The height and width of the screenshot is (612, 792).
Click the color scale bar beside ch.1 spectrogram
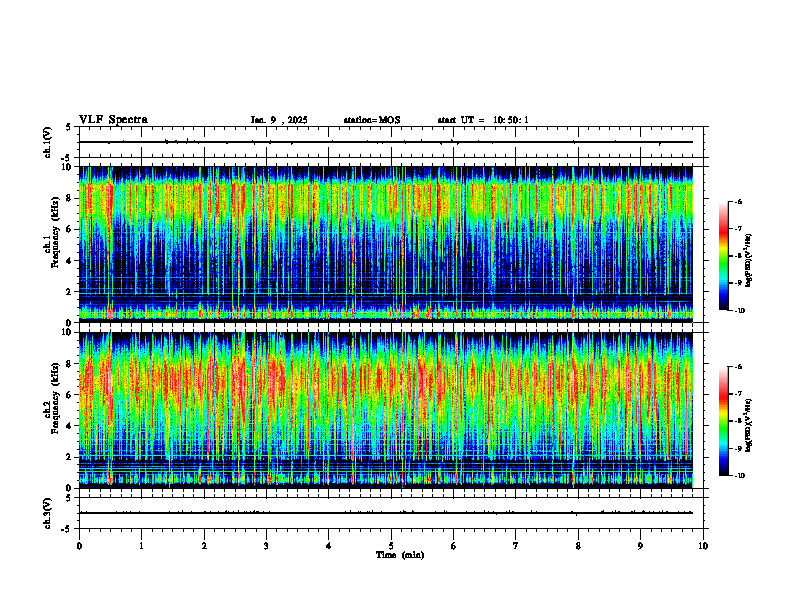[x=723, y=256]
